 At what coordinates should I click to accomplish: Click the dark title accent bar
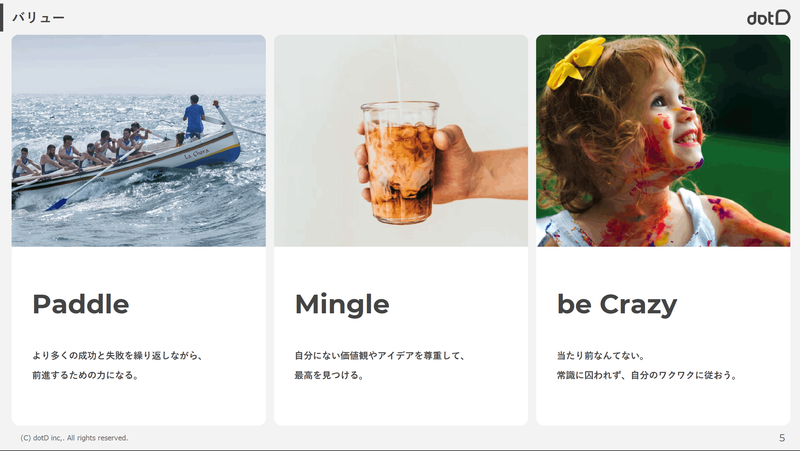pos(2,17)
